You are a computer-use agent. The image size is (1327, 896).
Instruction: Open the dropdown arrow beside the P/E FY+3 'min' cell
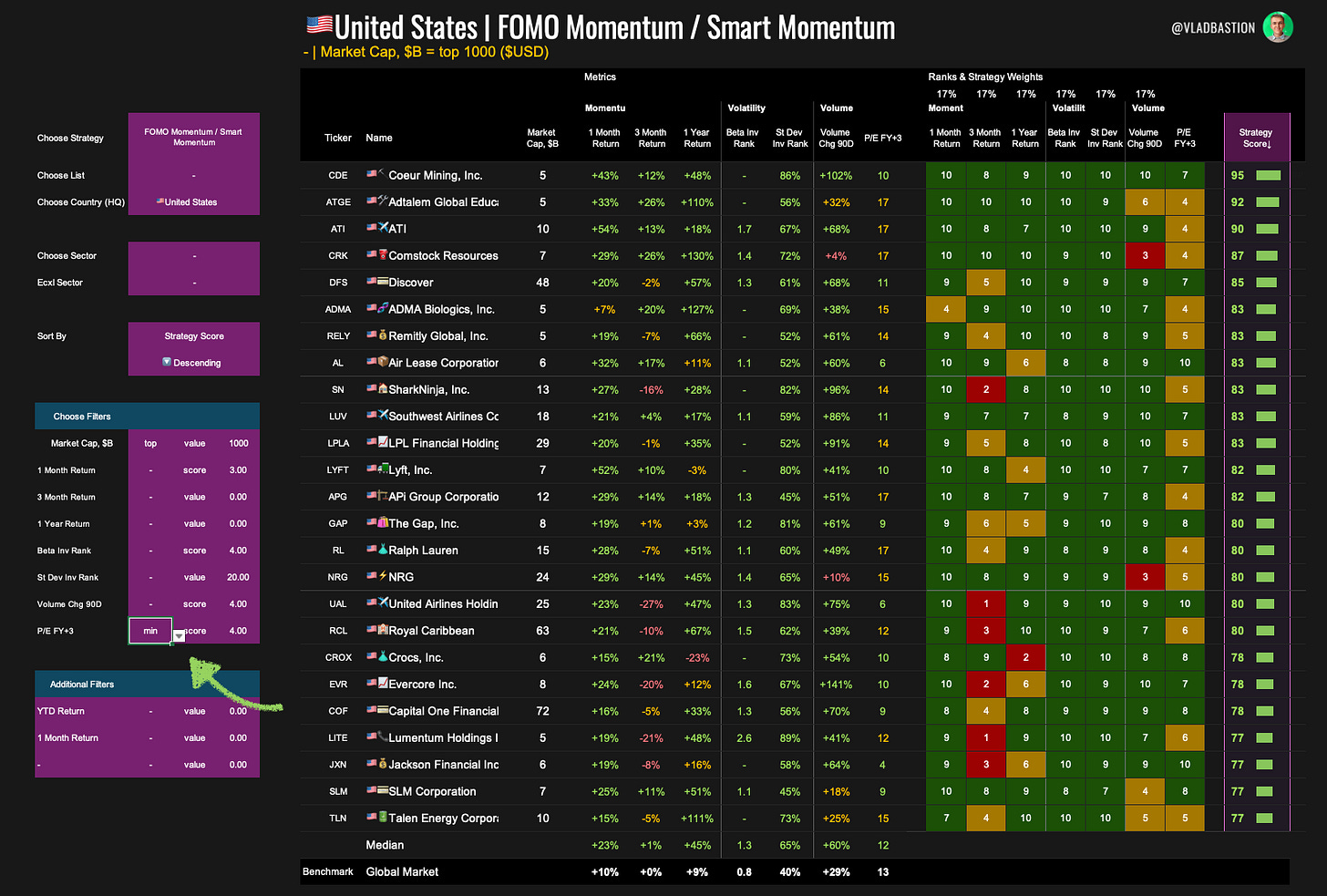[x=180, y=636]
